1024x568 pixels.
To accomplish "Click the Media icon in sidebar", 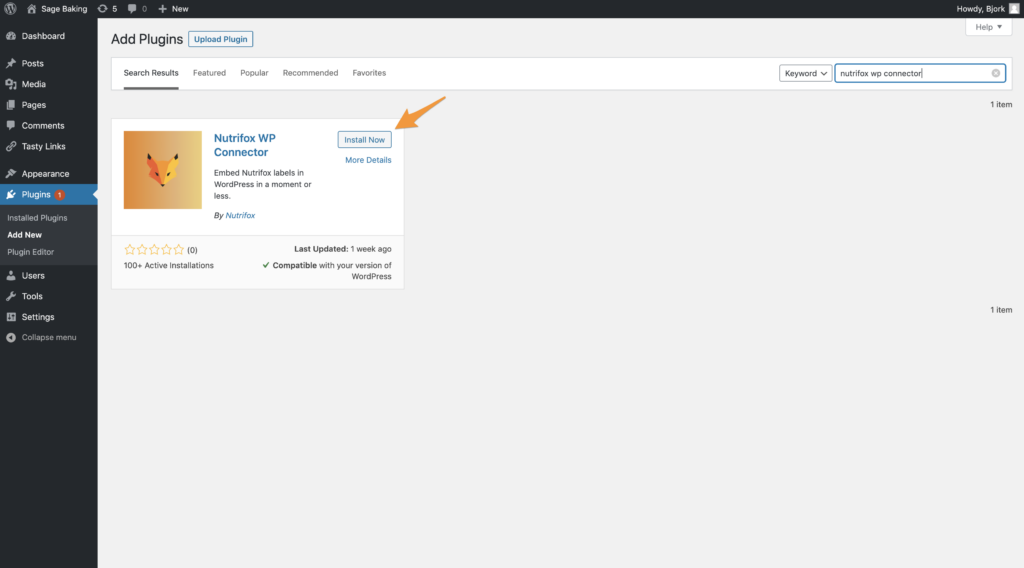I will 11,84.
